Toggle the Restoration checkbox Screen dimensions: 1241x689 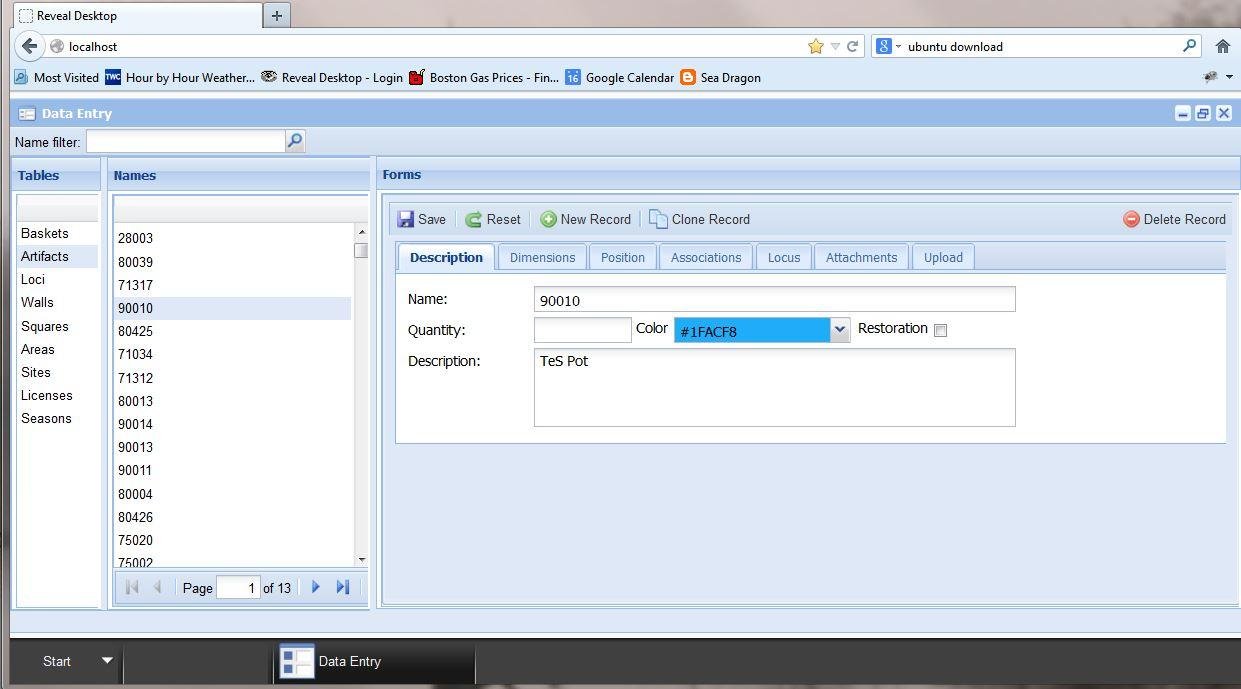pos(940,330)
